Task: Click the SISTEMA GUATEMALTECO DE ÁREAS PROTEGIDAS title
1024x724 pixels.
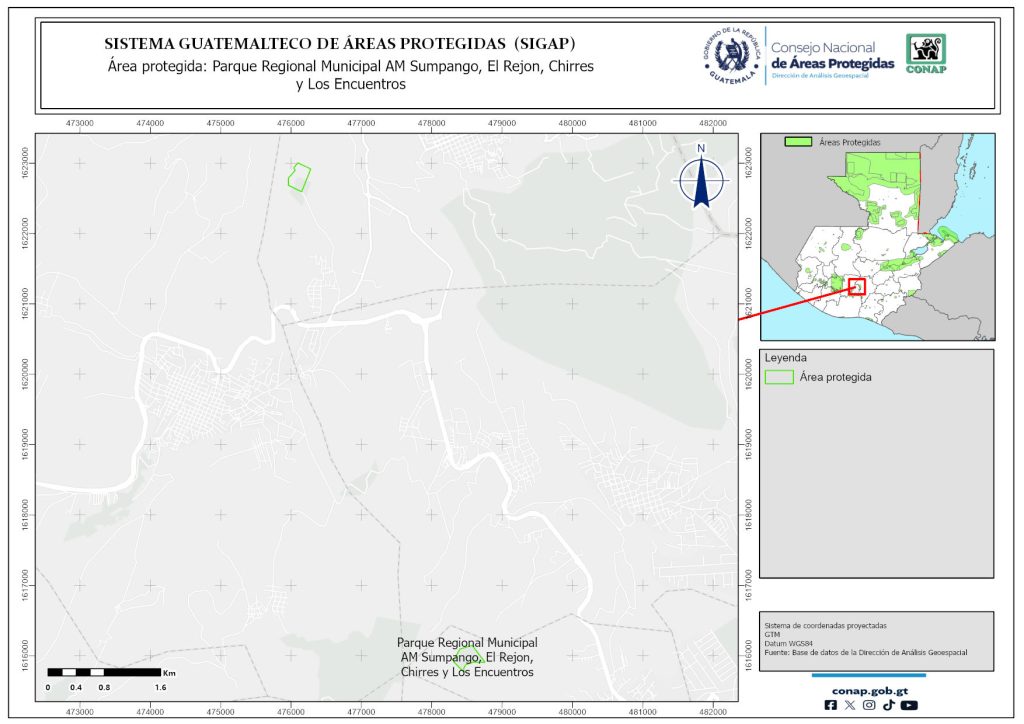Action: tap(340, 44)
